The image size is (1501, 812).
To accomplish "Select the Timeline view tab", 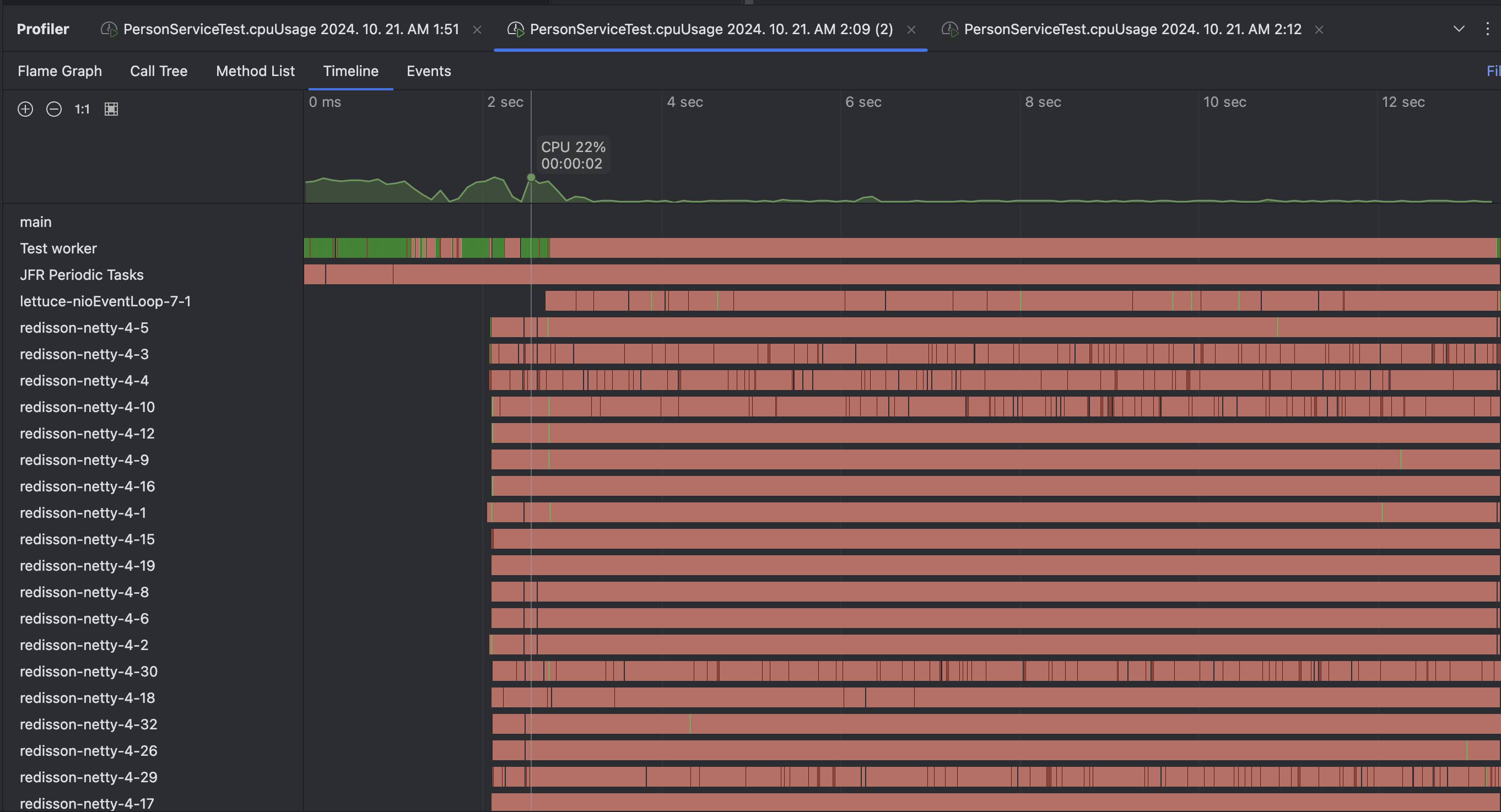I will pyautogui.click(x=351, y=71).
